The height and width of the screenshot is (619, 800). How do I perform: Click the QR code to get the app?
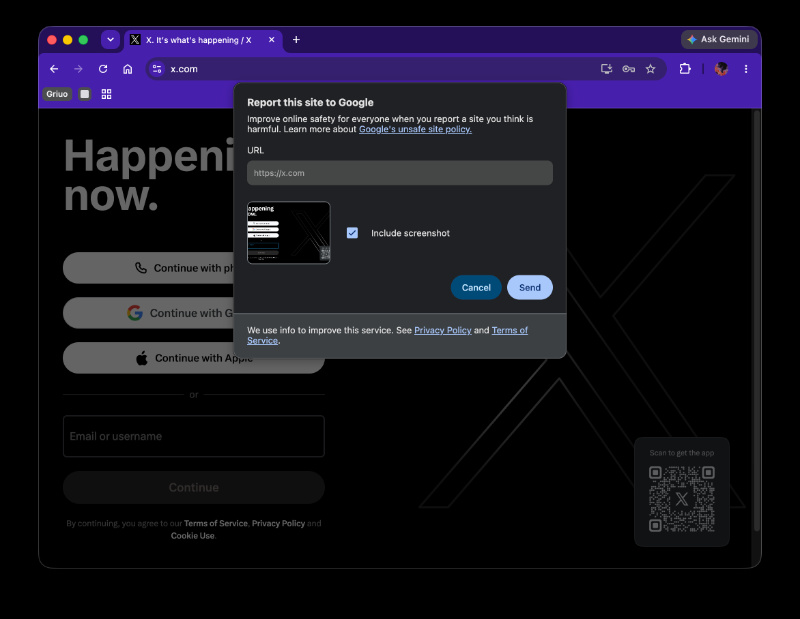[682, 499]
